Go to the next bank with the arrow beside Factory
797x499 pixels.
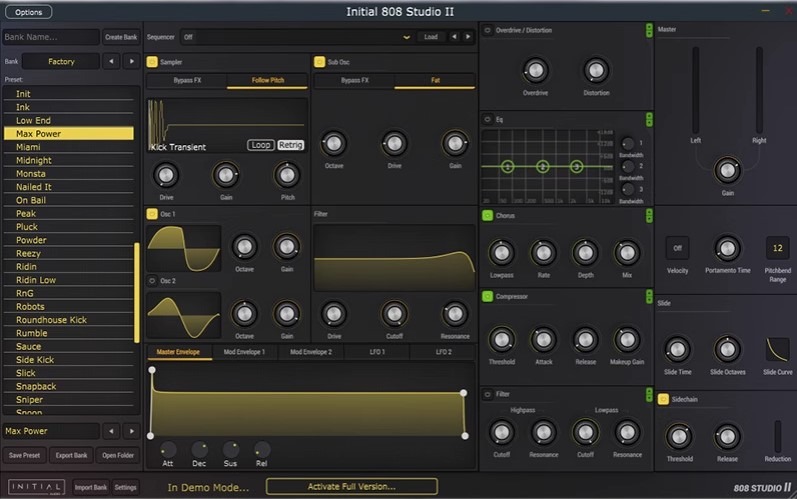pos(132,61)
